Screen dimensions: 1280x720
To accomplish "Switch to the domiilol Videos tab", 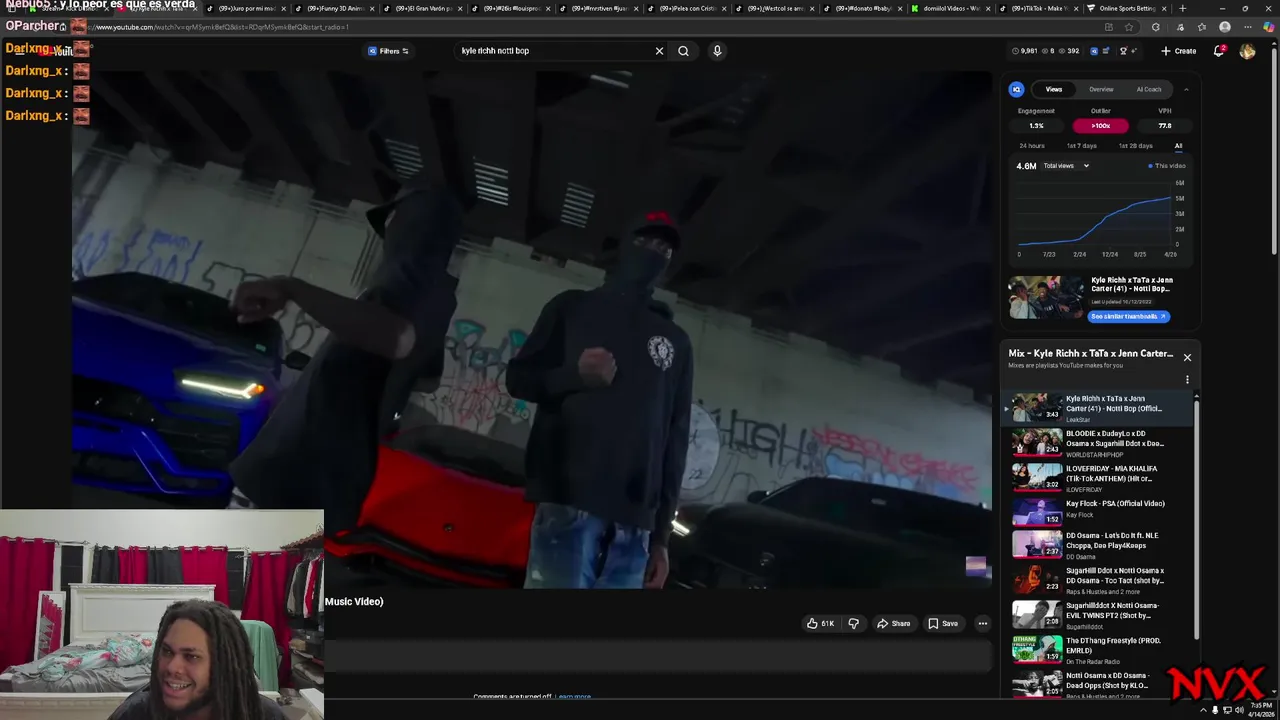I will [x=952, y=8].
